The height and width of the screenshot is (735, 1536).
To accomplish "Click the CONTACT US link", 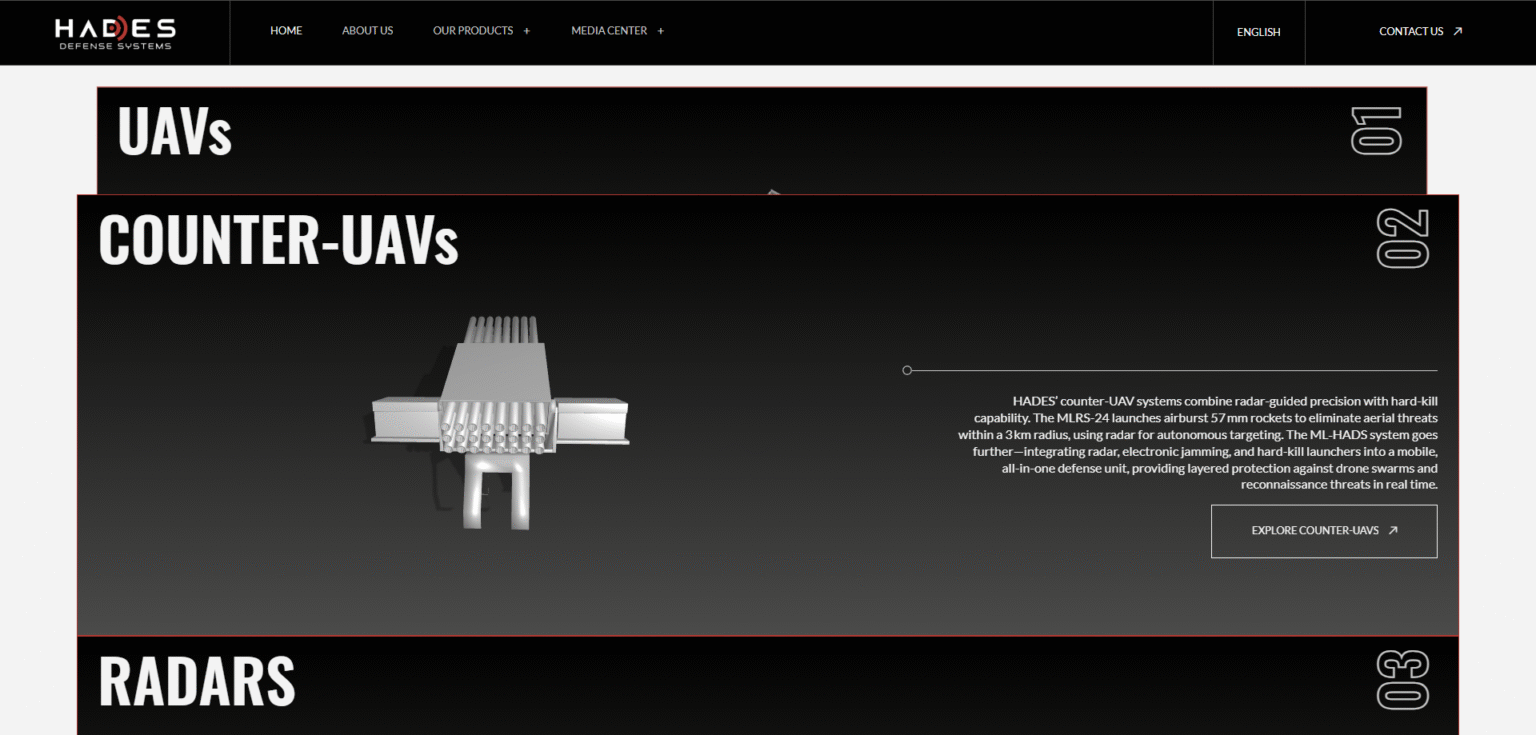I will (1411, 31).
